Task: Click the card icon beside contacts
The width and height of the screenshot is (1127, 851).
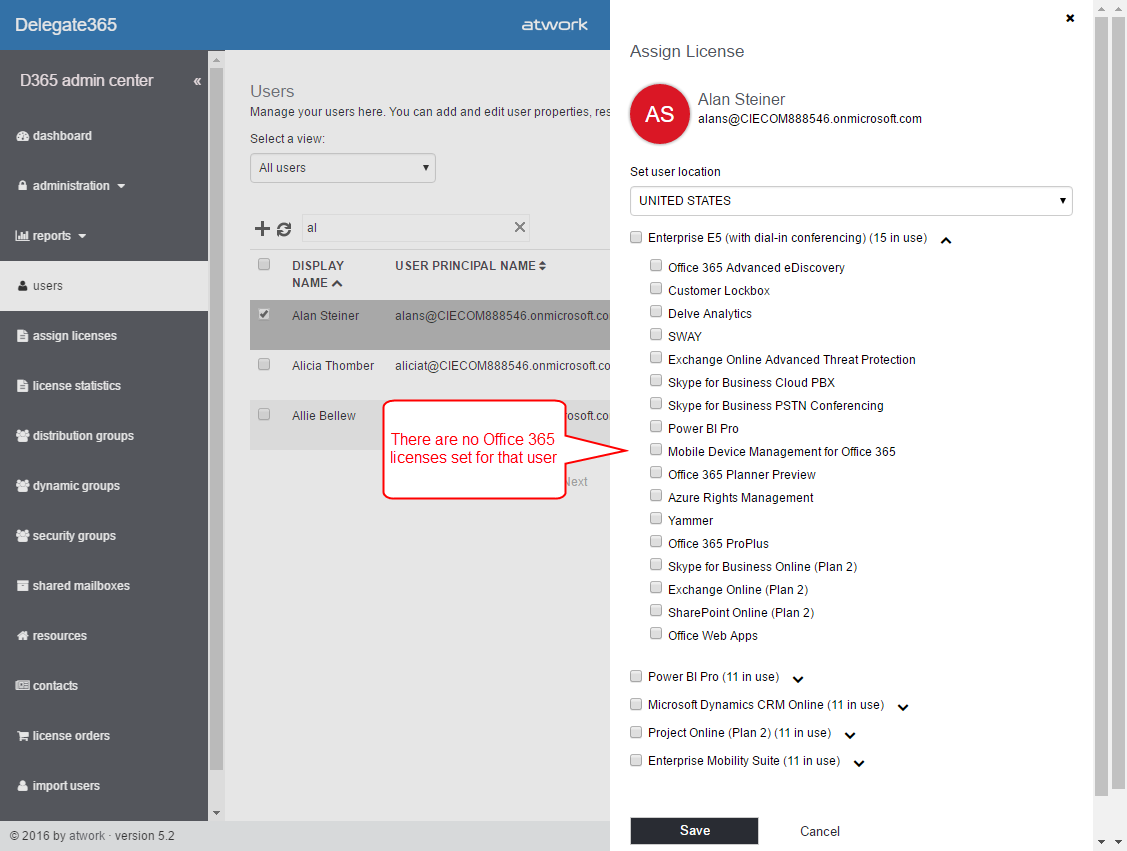Action: (x=23, y=686)
